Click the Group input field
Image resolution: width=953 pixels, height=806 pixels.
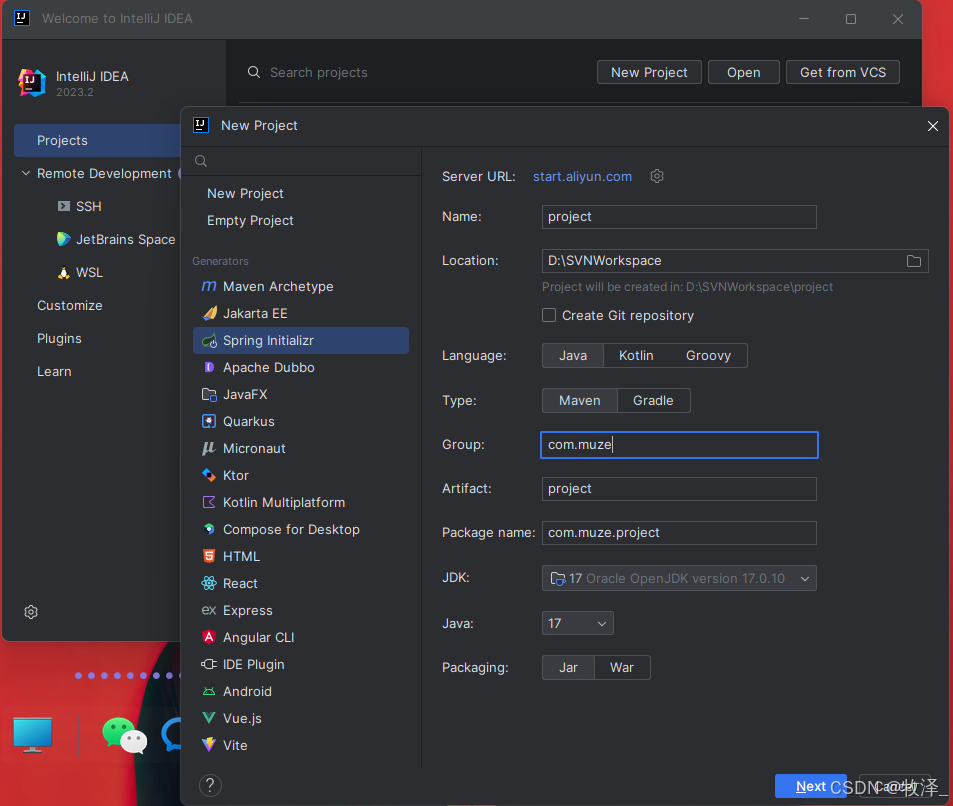point(679,445)
